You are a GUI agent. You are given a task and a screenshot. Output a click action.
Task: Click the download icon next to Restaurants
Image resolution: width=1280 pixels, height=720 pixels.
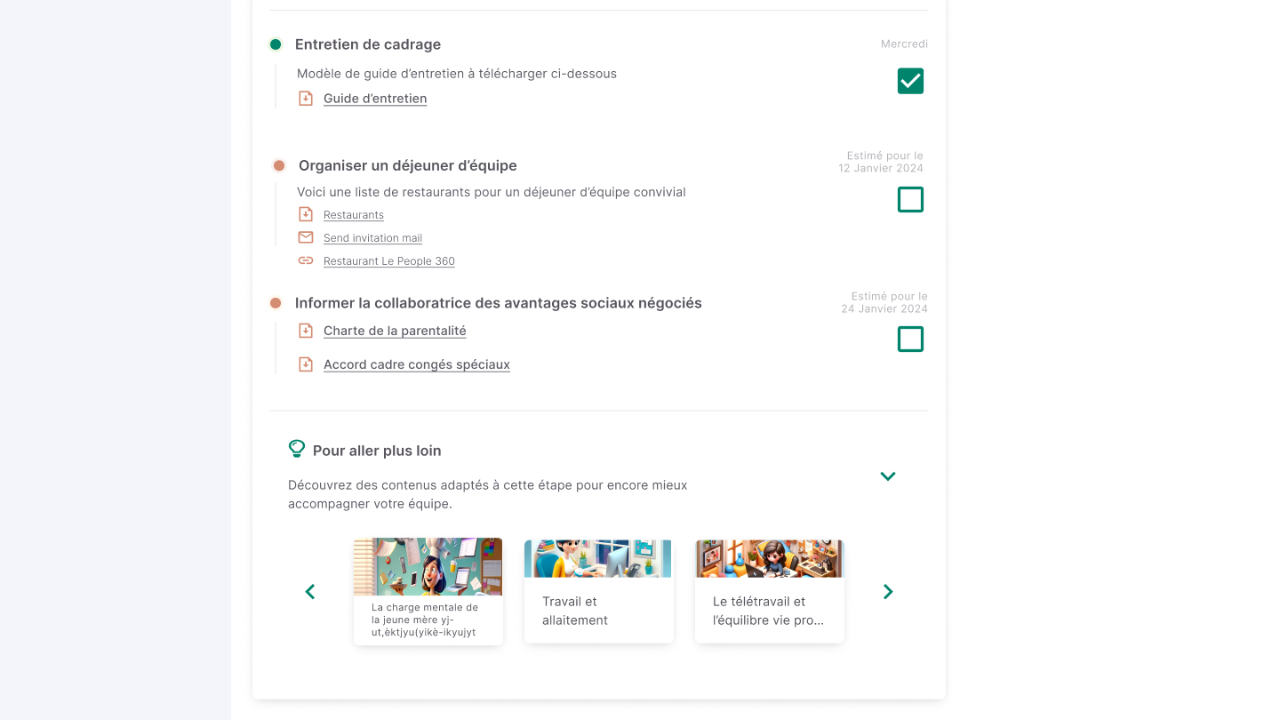coord(306,214)
